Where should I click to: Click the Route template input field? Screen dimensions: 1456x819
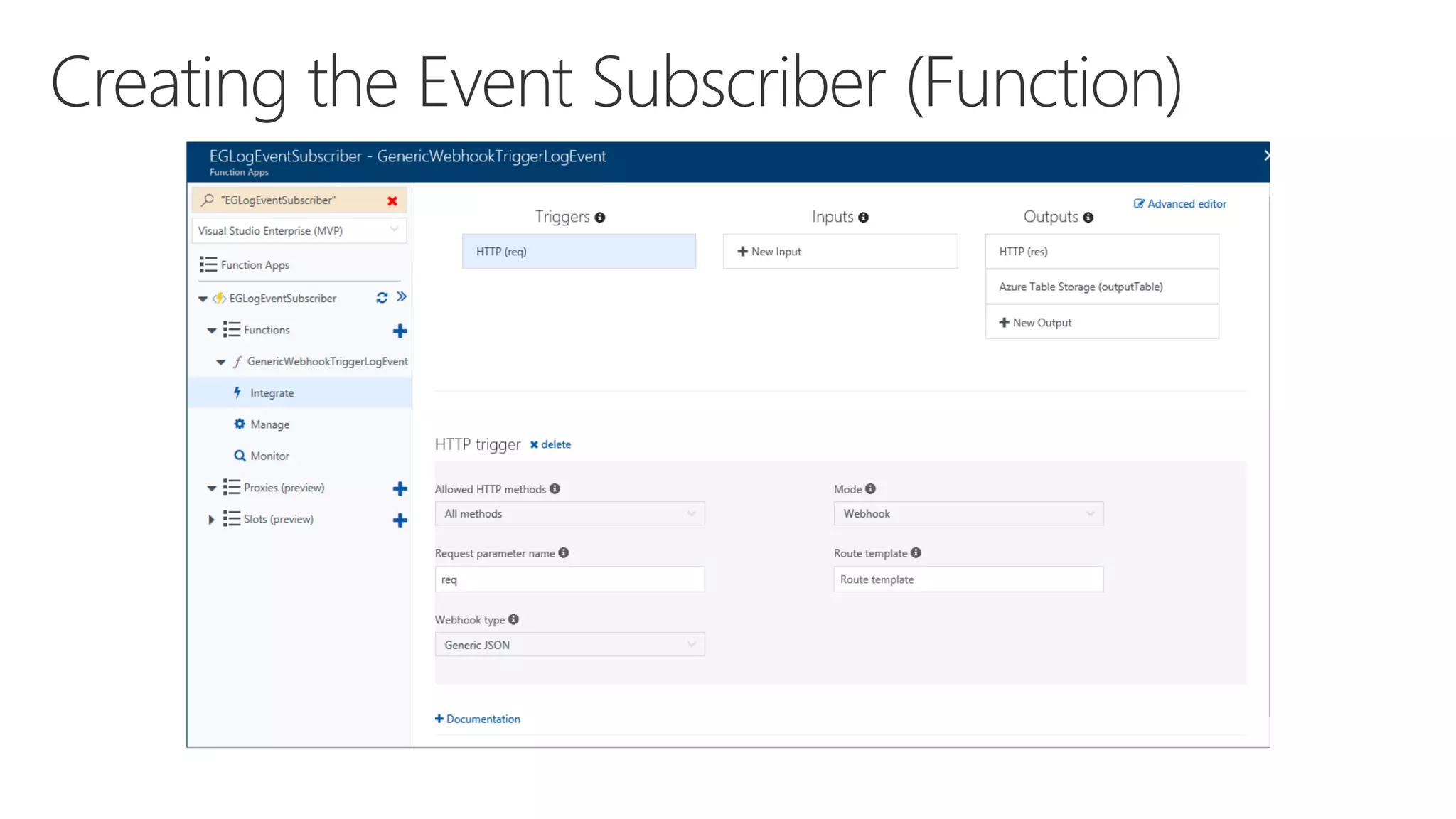pos(968,579)
